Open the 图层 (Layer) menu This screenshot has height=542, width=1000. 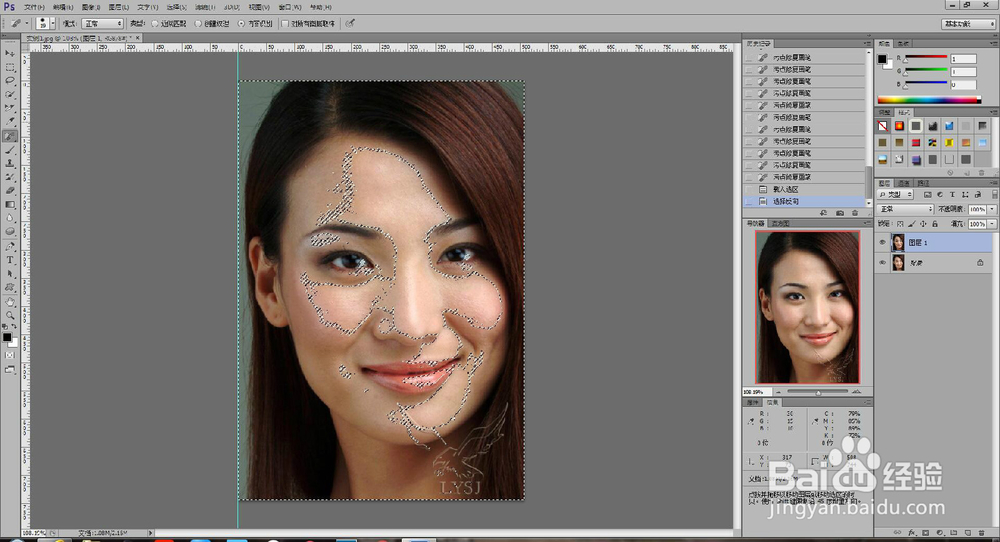point(119,7)
